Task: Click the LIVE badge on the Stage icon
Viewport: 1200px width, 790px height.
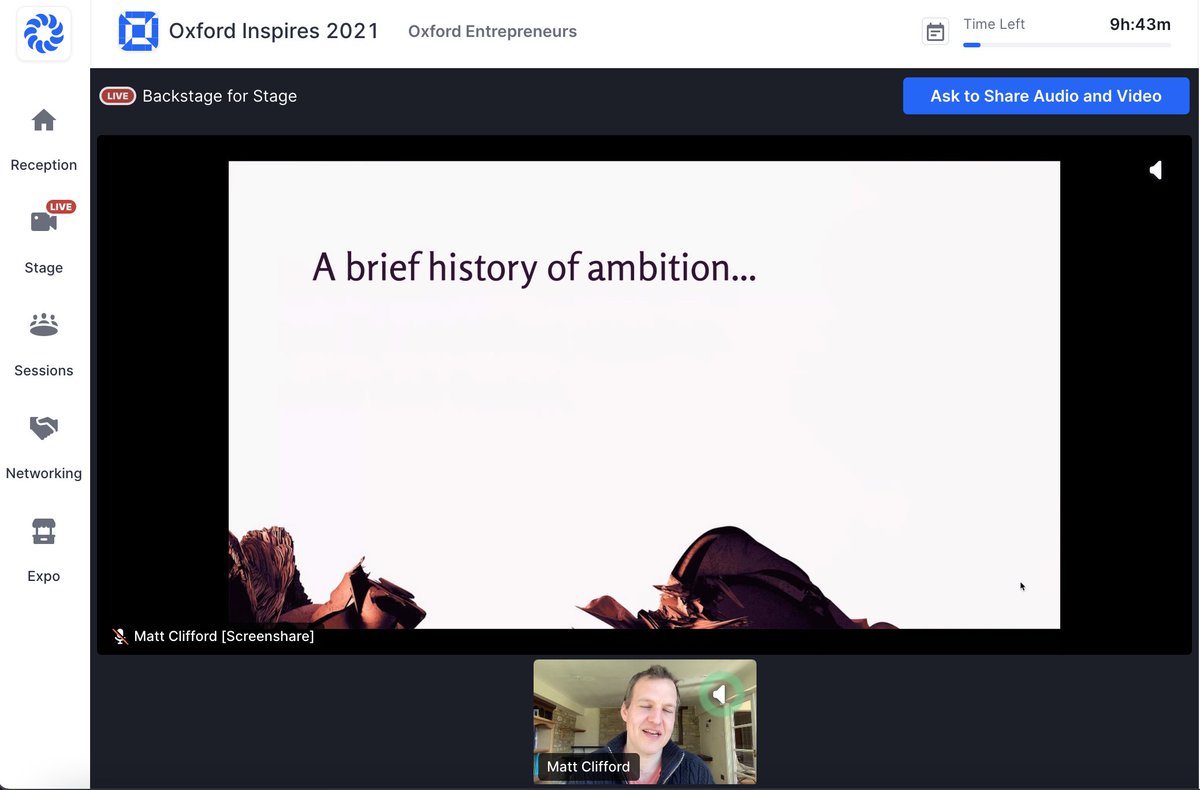Action: tap(60, 206)
